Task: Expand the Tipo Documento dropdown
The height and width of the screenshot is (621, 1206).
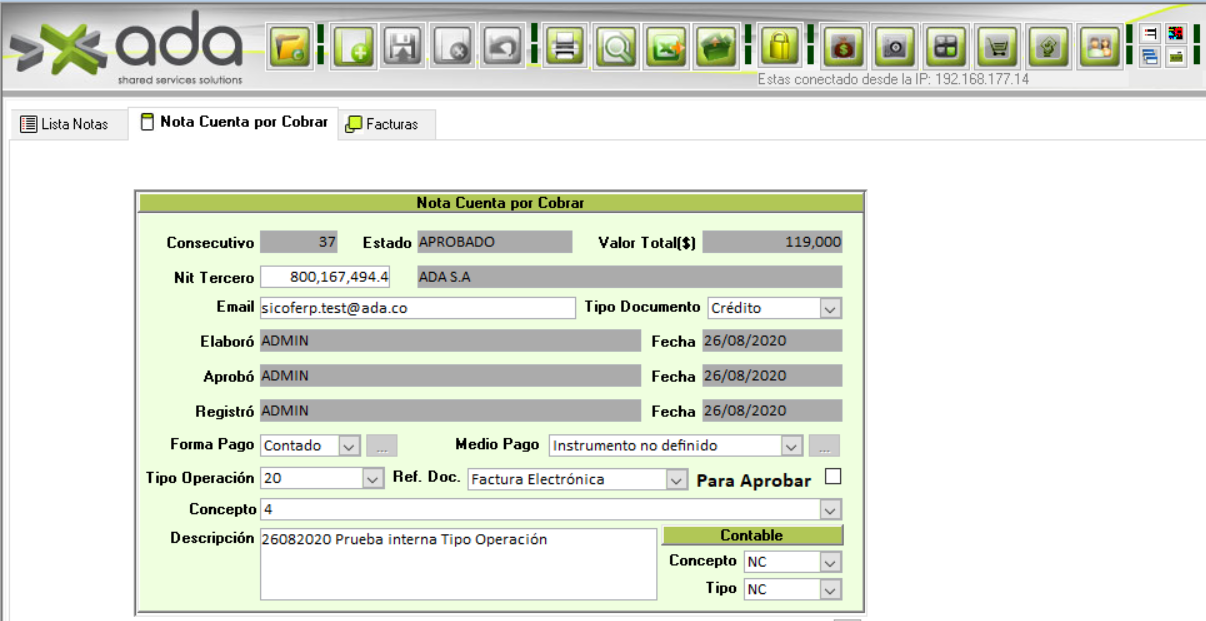Action: tap(830, 309)
